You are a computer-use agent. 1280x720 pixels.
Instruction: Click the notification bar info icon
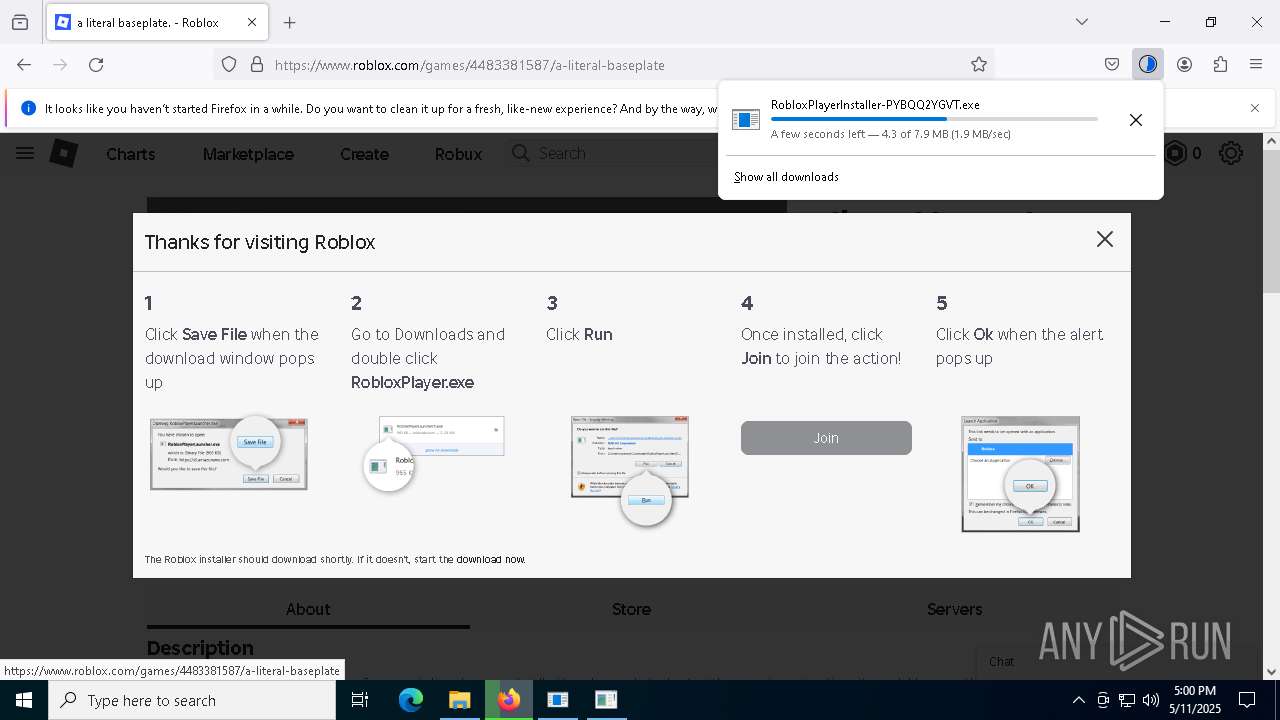pyautogui.click(x=28, y=108)
